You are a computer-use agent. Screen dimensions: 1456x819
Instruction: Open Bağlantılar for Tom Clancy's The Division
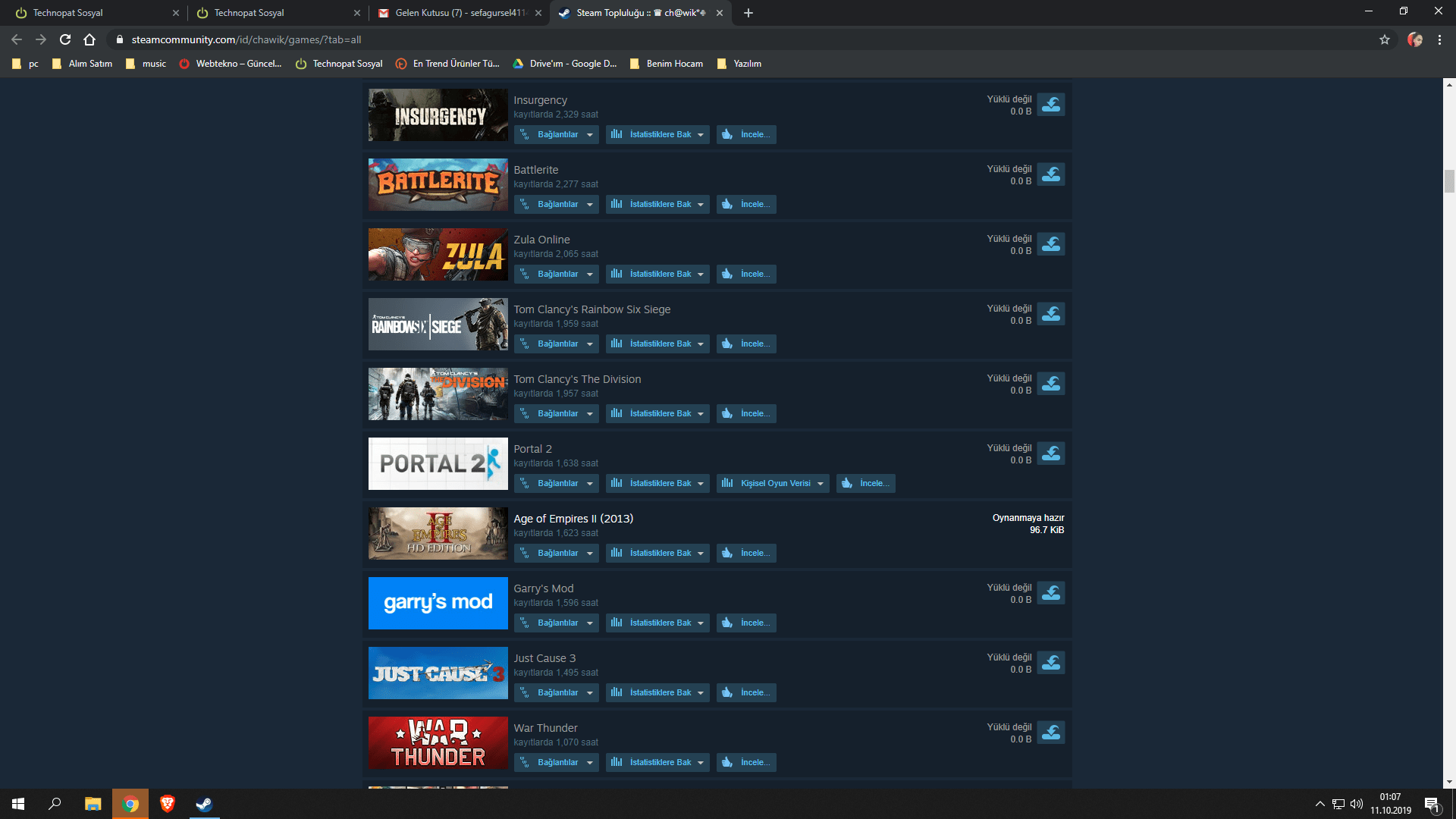point(556,413)
